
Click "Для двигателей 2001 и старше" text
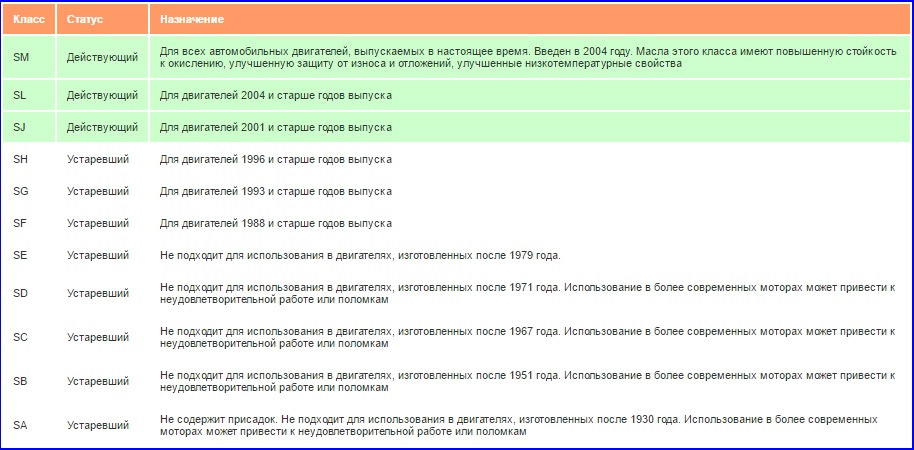coord(276,127)
